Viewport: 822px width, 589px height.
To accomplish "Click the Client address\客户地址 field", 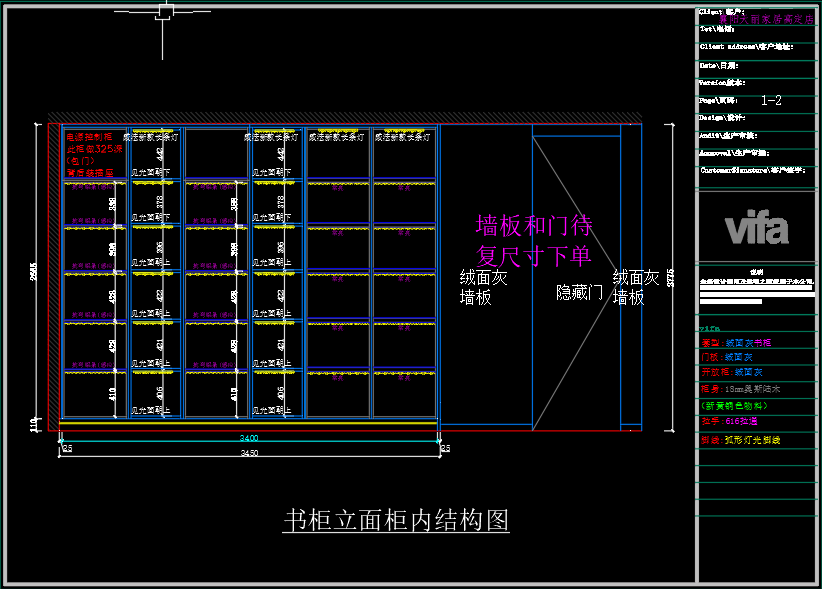I will [746, 46].
